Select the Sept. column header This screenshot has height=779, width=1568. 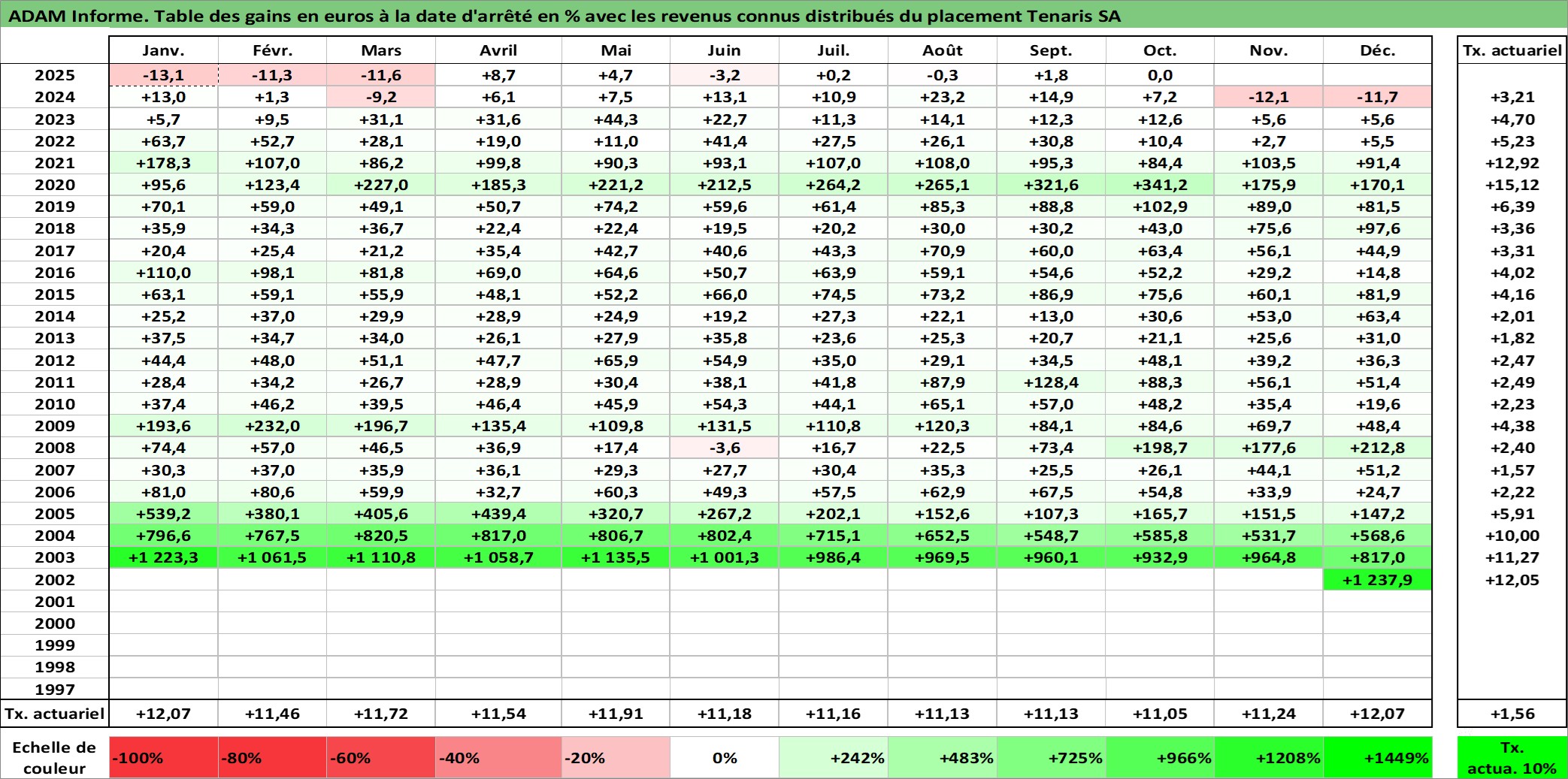(1051, 50)
